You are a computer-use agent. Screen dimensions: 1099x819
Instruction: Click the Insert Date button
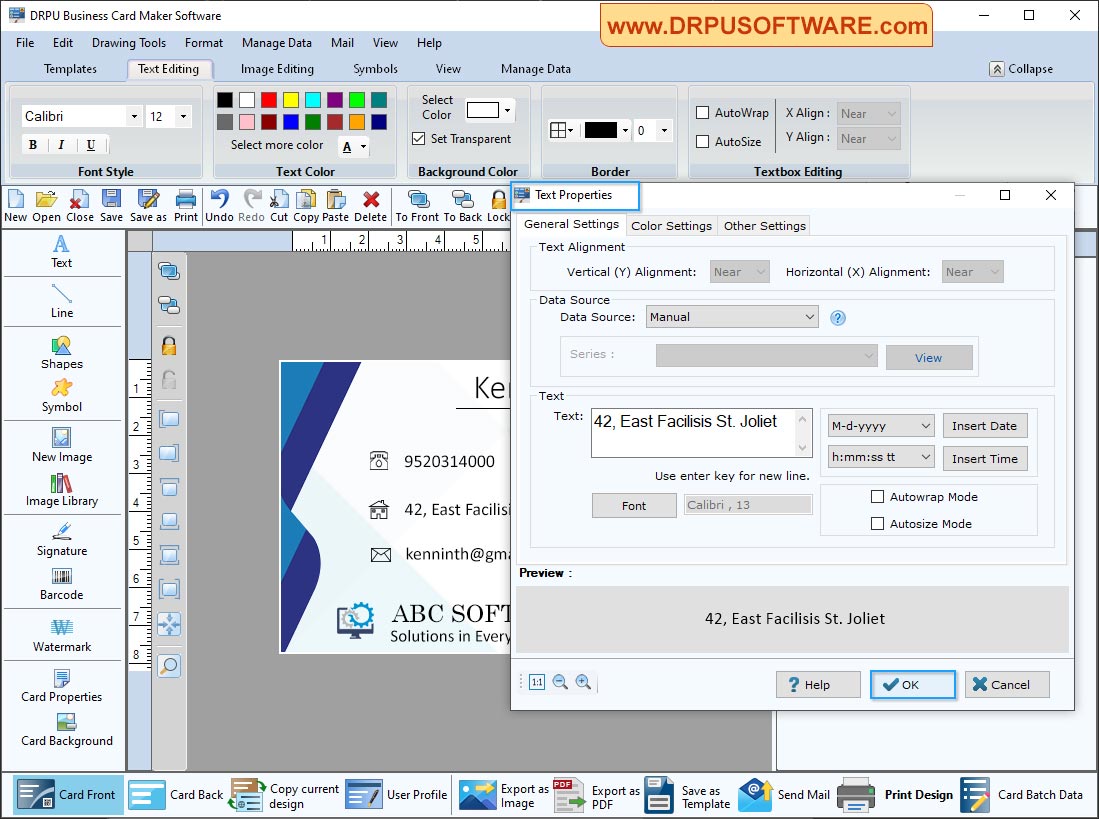[x=985, y=425]
